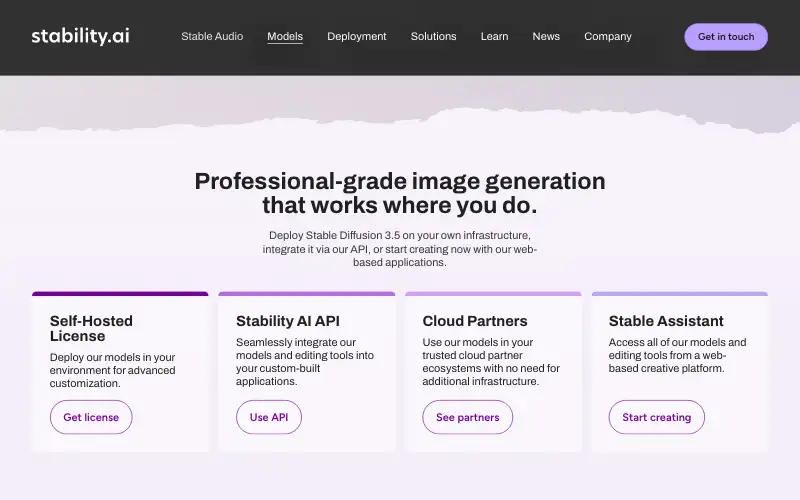The height and width of the screenshot is (500, 800).
Task: Open the Models menu
Action: 285,36
